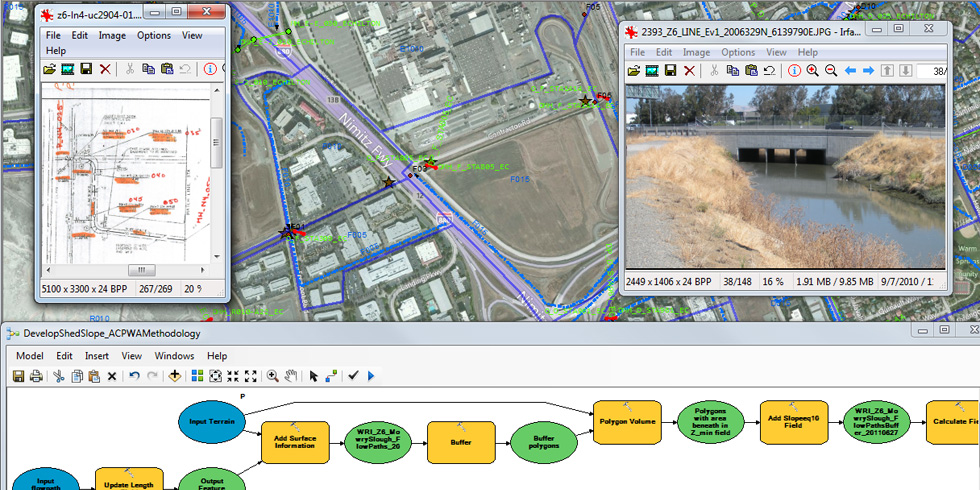Start slideshow in the JPG IrfanView window

(652, 71)
